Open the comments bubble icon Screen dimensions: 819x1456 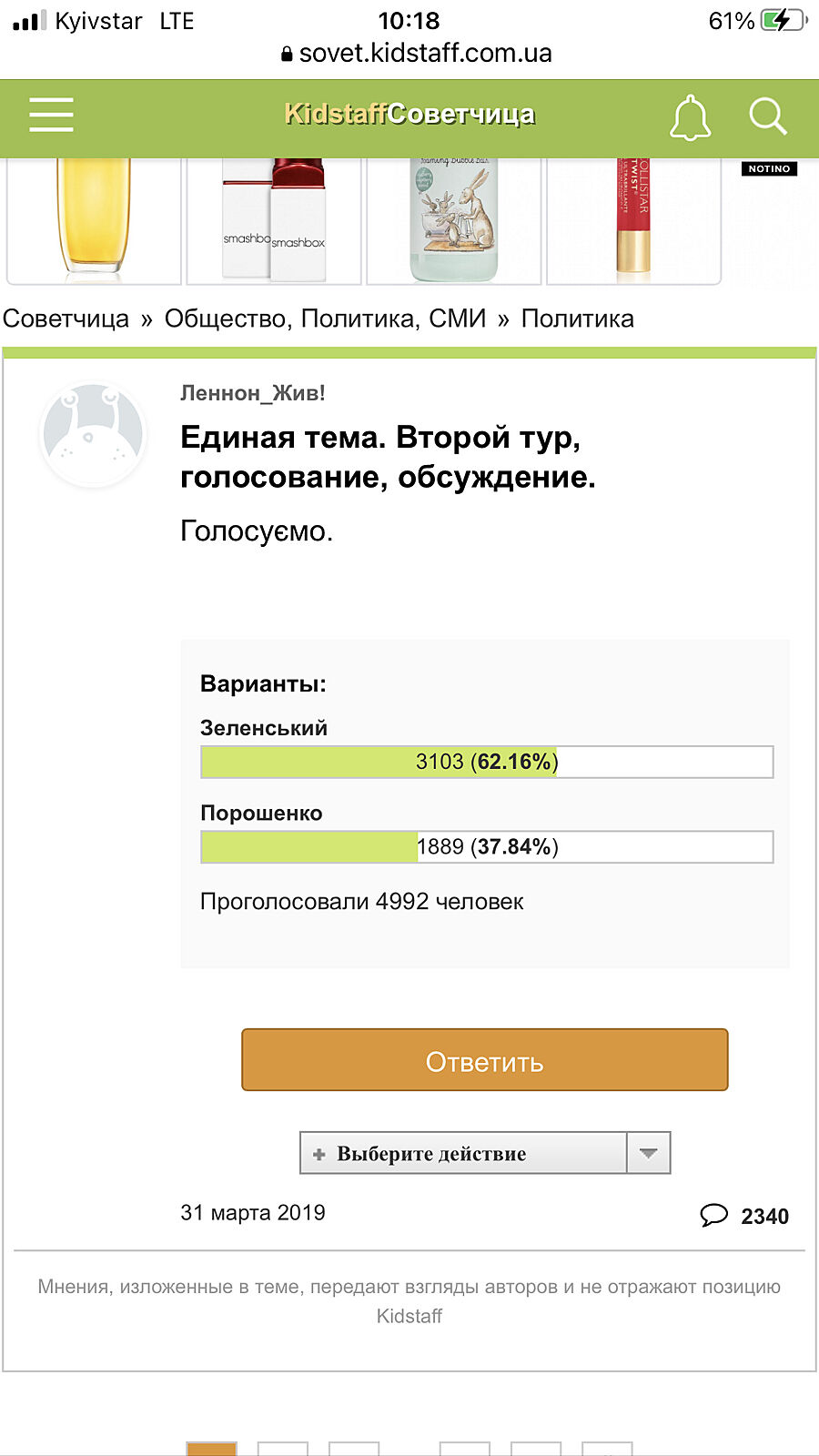coord(714,1215)
